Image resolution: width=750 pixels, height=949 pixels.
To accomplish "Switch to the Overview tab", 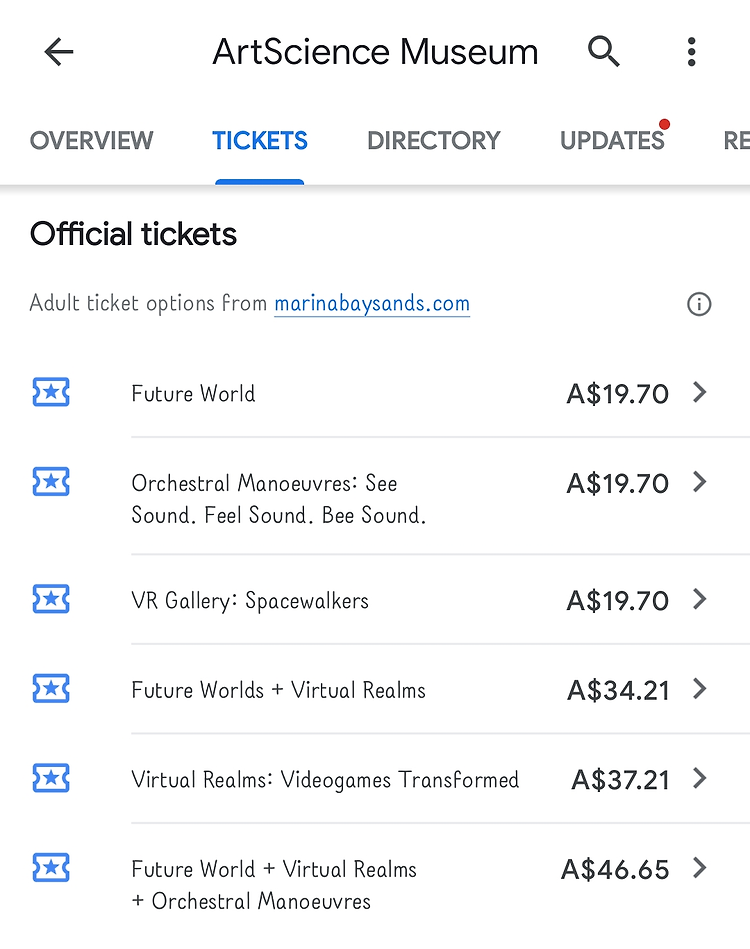I will 91,140.
